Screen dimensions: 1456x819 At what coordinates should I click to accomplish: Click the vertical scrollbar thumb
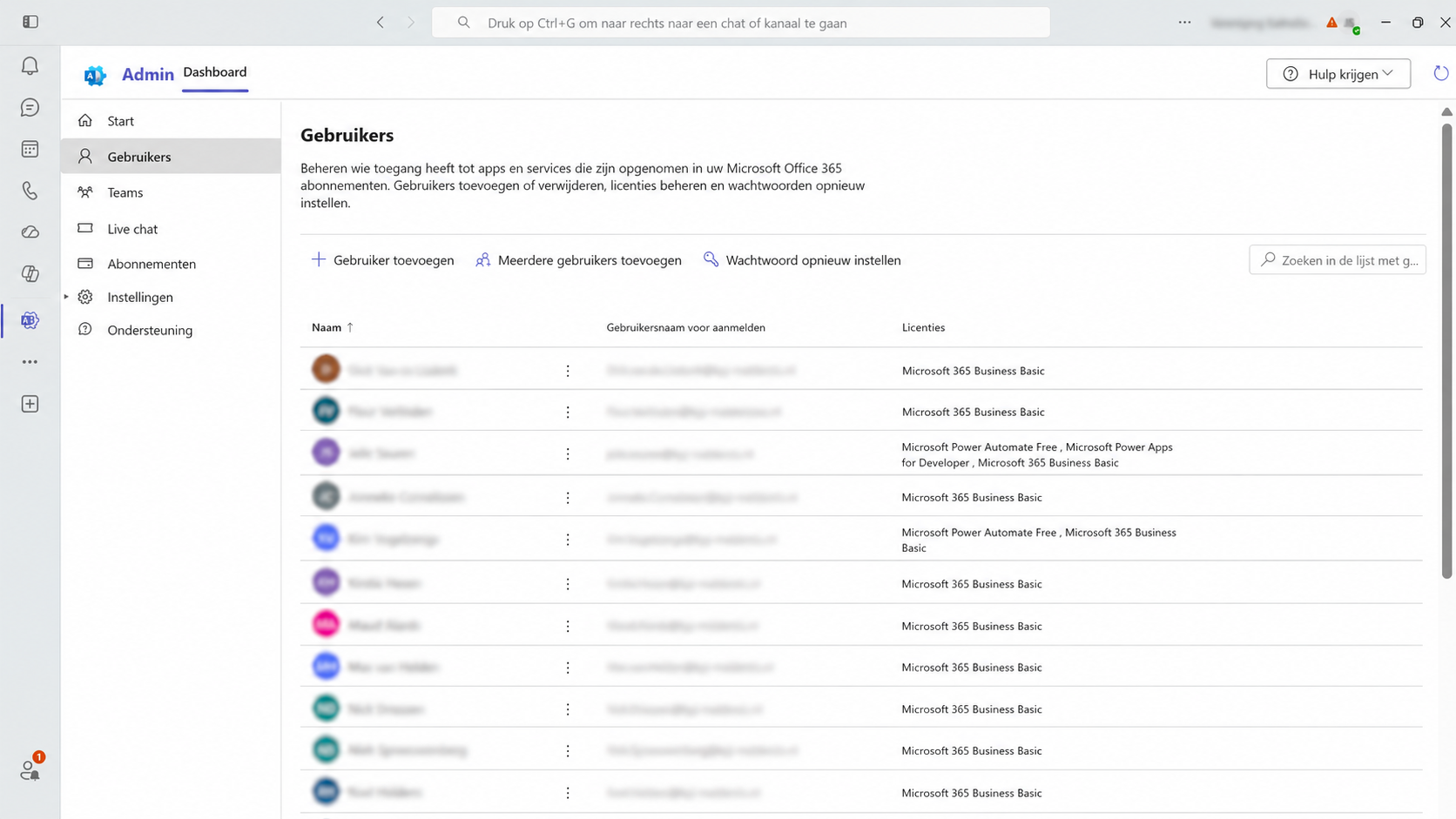(x=1446, y=351)
